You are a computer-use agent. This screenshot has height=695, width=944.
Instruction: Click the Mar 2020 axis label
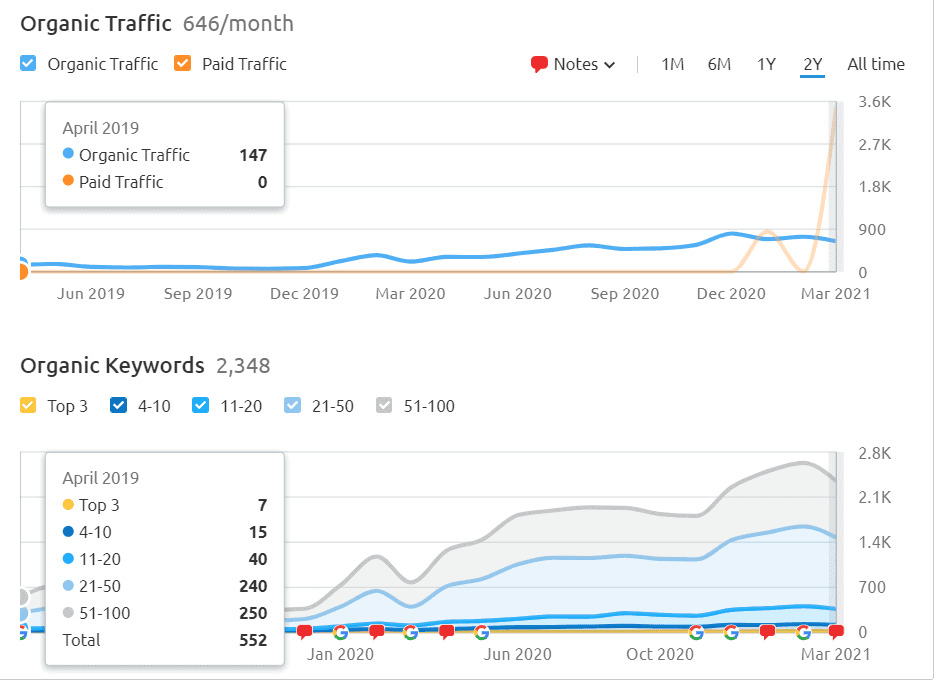pyautogui.click(x=411, y=293)
